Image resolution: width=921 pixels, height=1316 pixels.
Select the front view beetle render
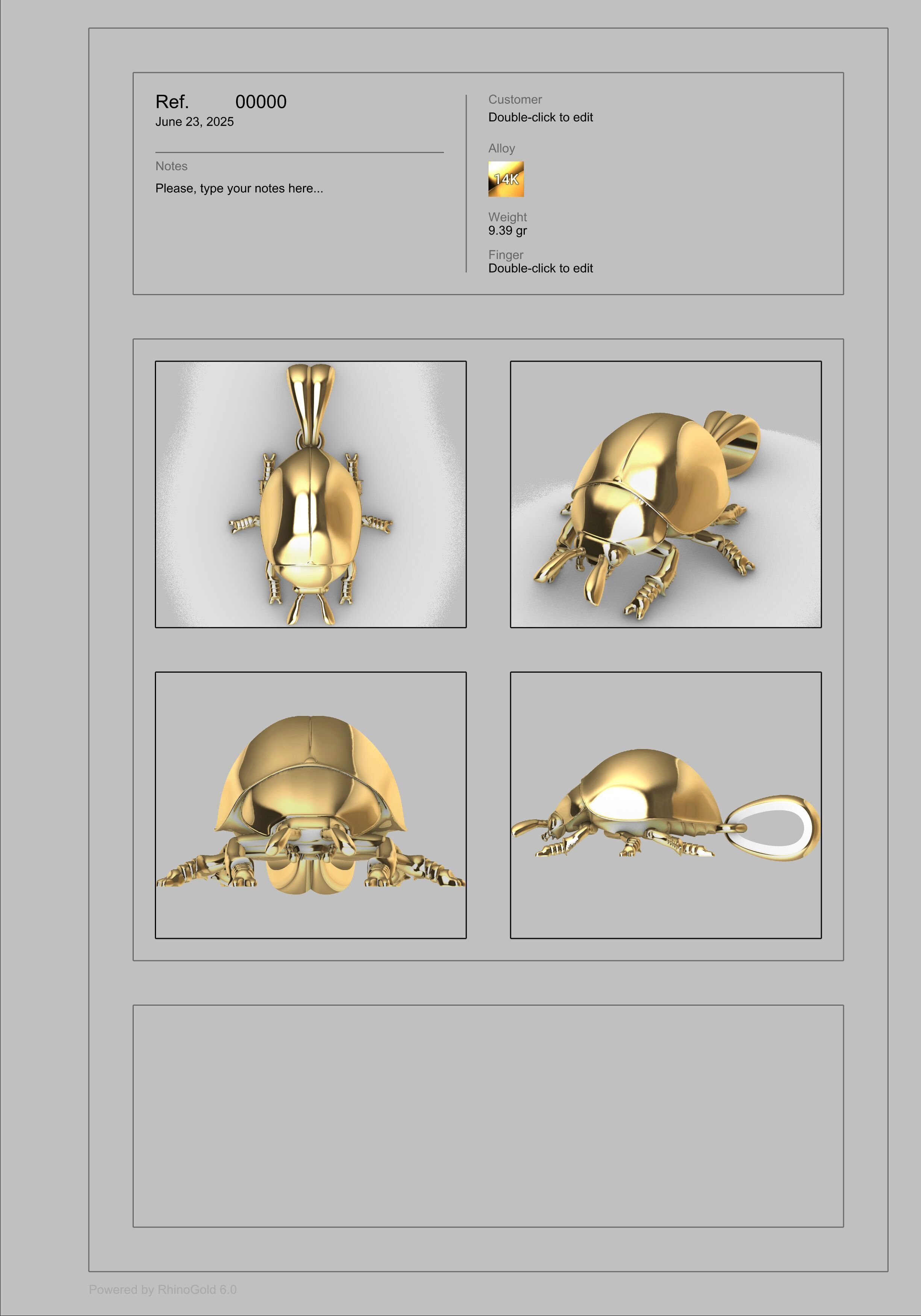310,805
